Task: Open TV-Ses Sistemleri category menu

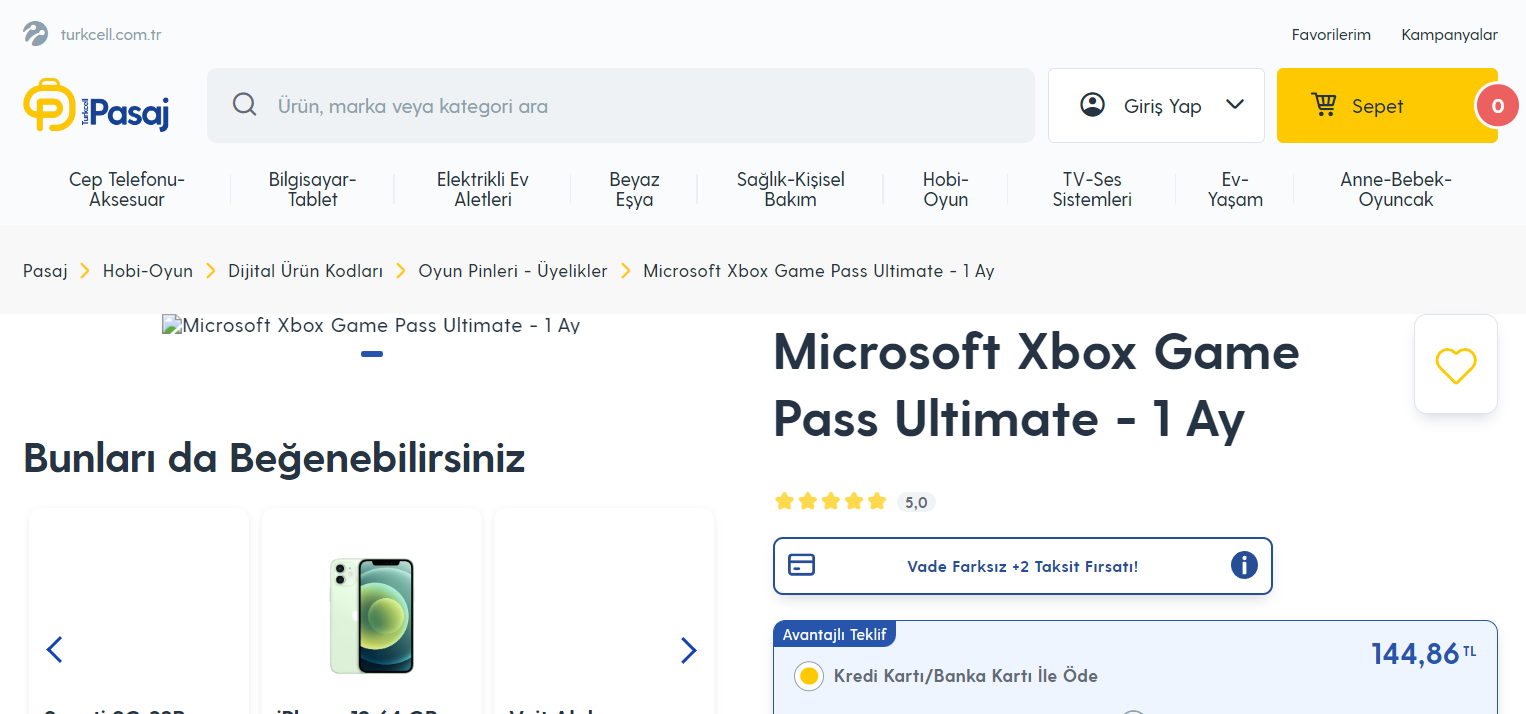Action: point(1092,189)
